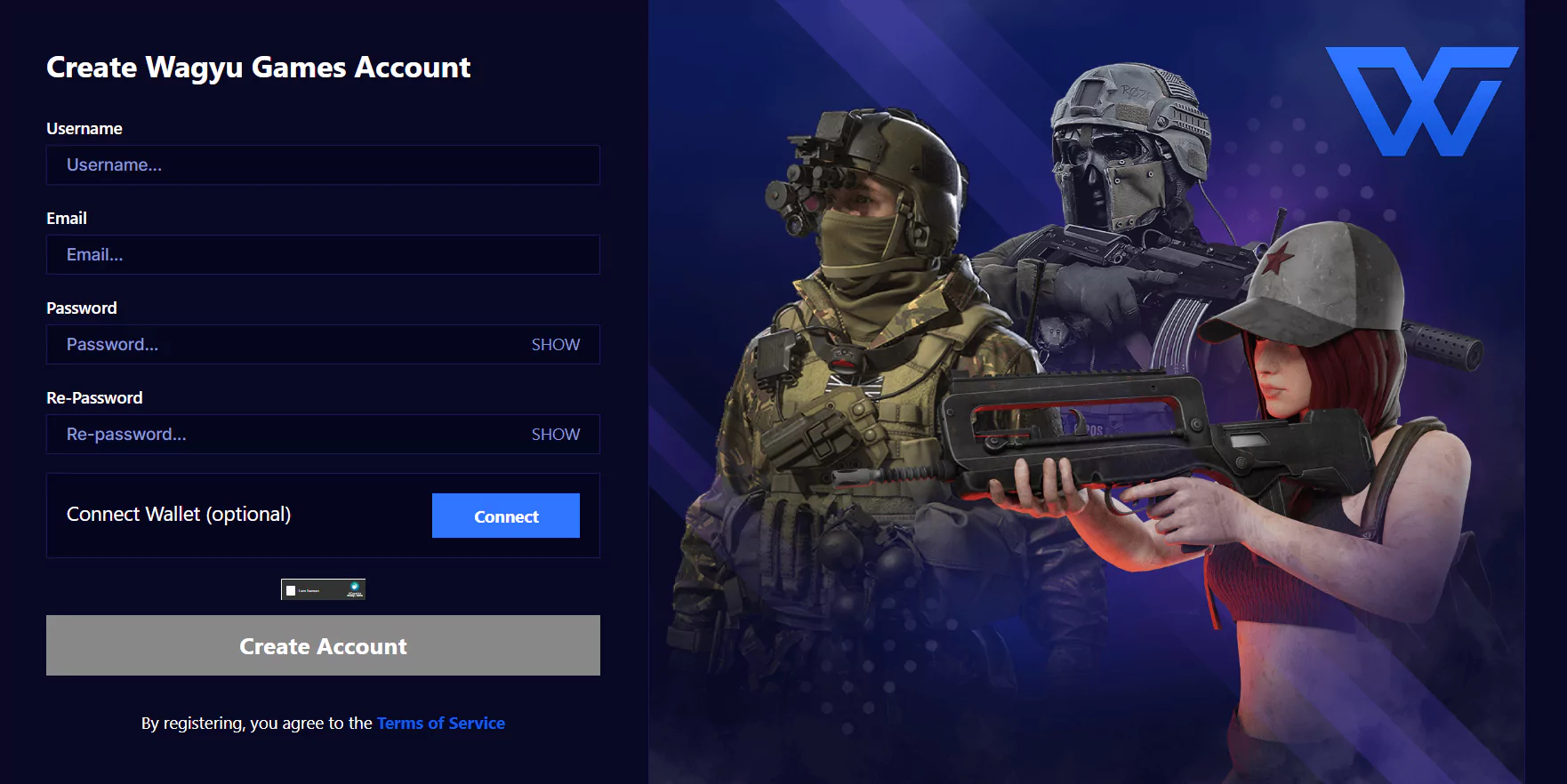This screenshot has width=1567, height=784.
Task: Click the blue Connect wallet button
Action: pos(506,516)
